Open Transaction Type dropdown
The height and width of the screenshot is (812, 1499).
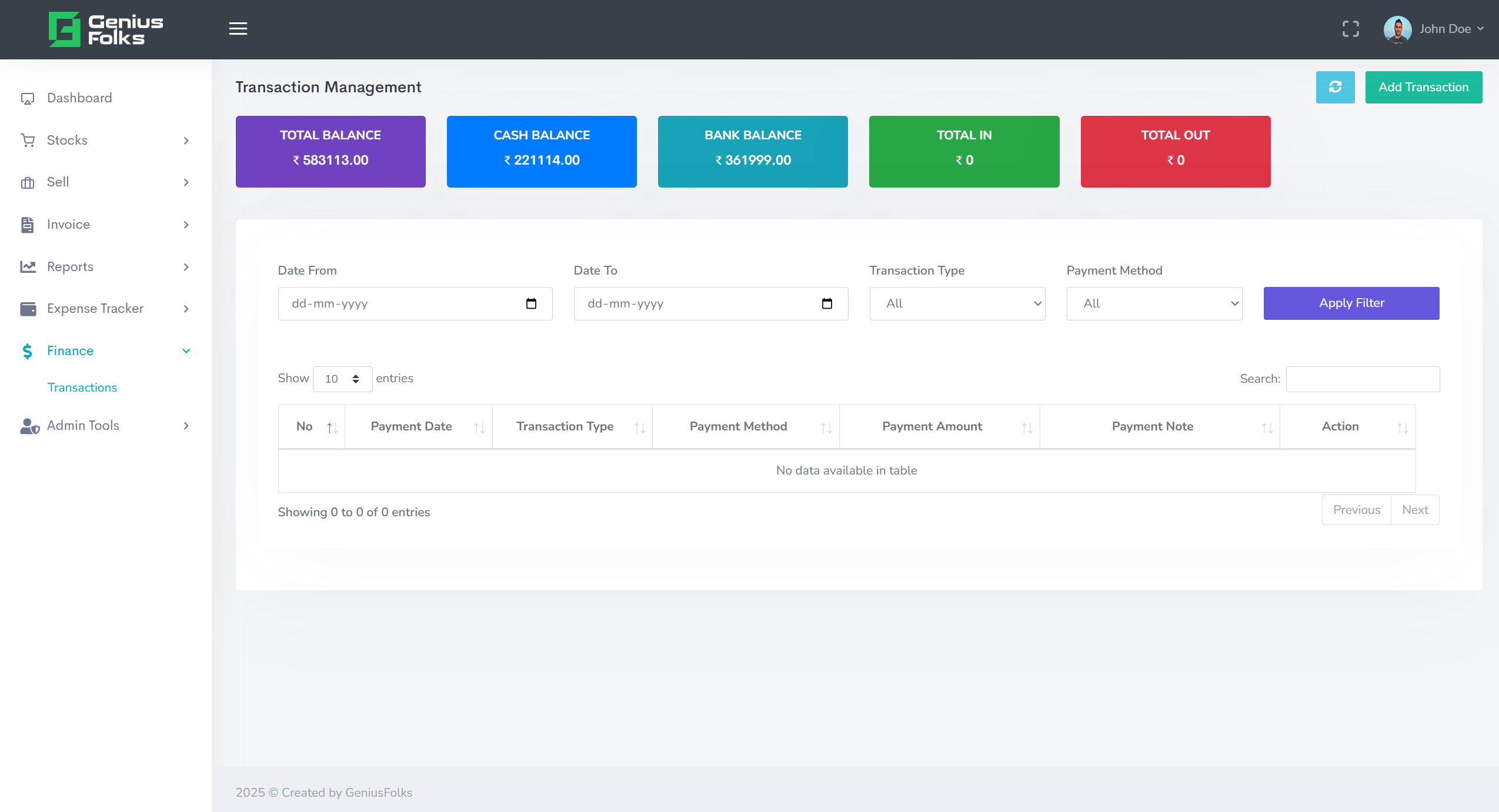(x=957, y=303)
